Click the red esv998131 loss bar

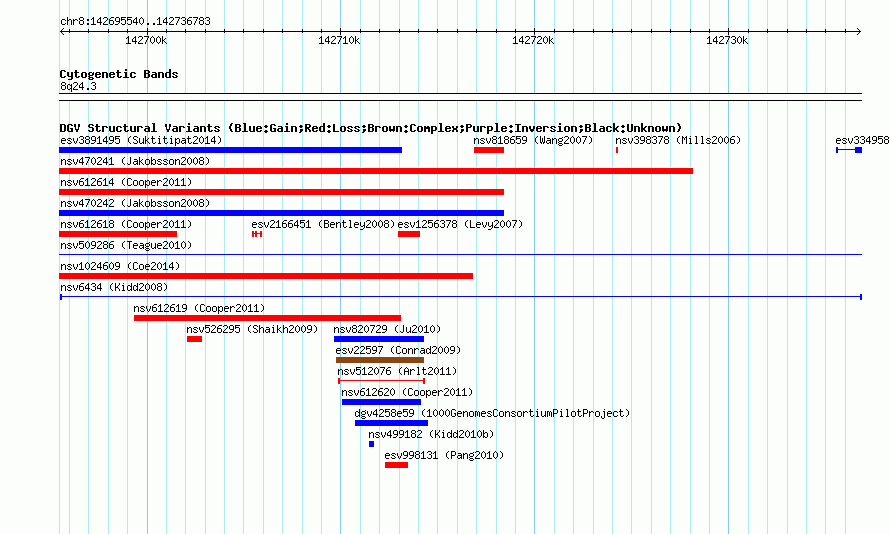click(396, 465)
